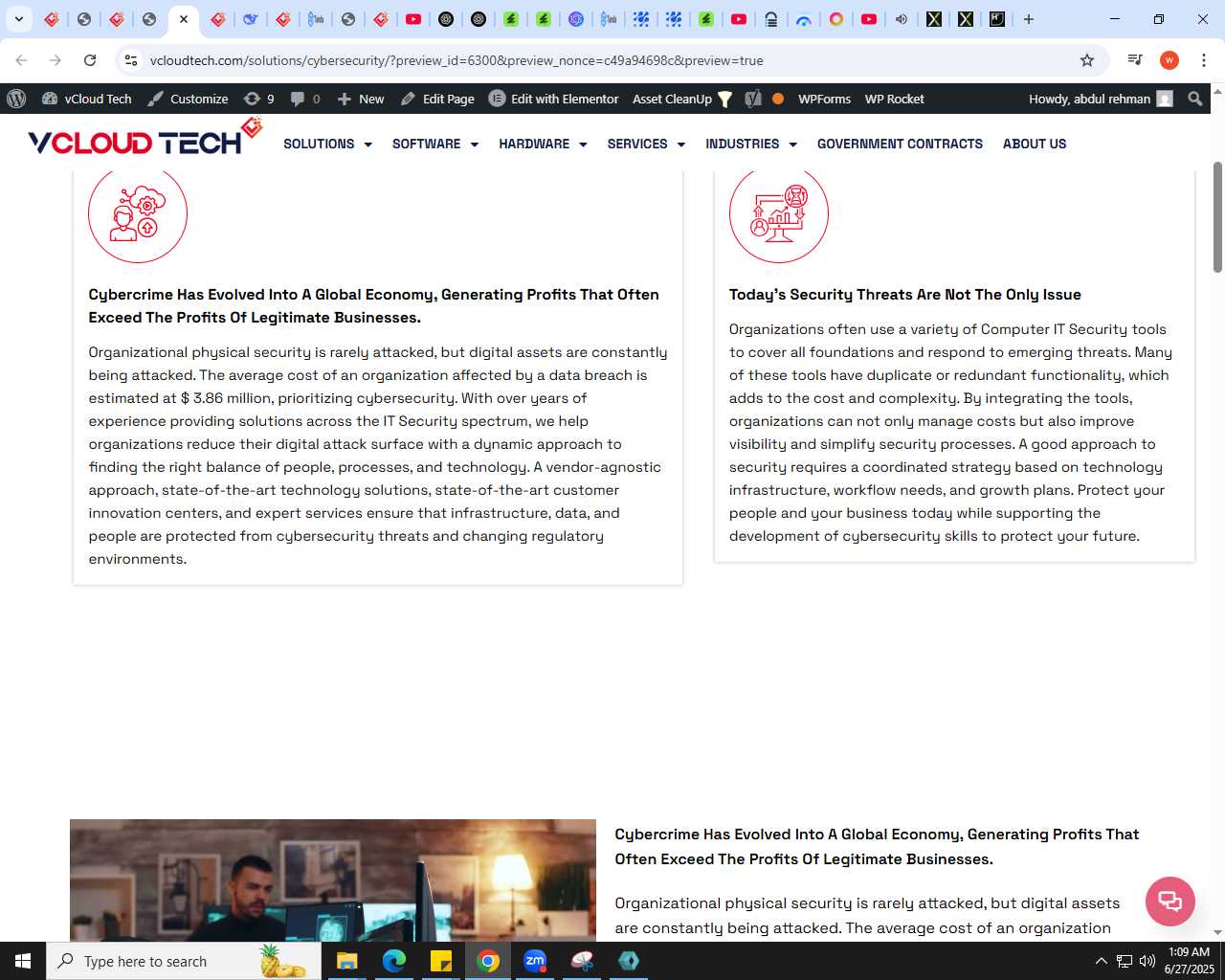This screenshot has width=1225, height=980.
Task: Click the admin bar search magnifier
Action: [1194, 99]
